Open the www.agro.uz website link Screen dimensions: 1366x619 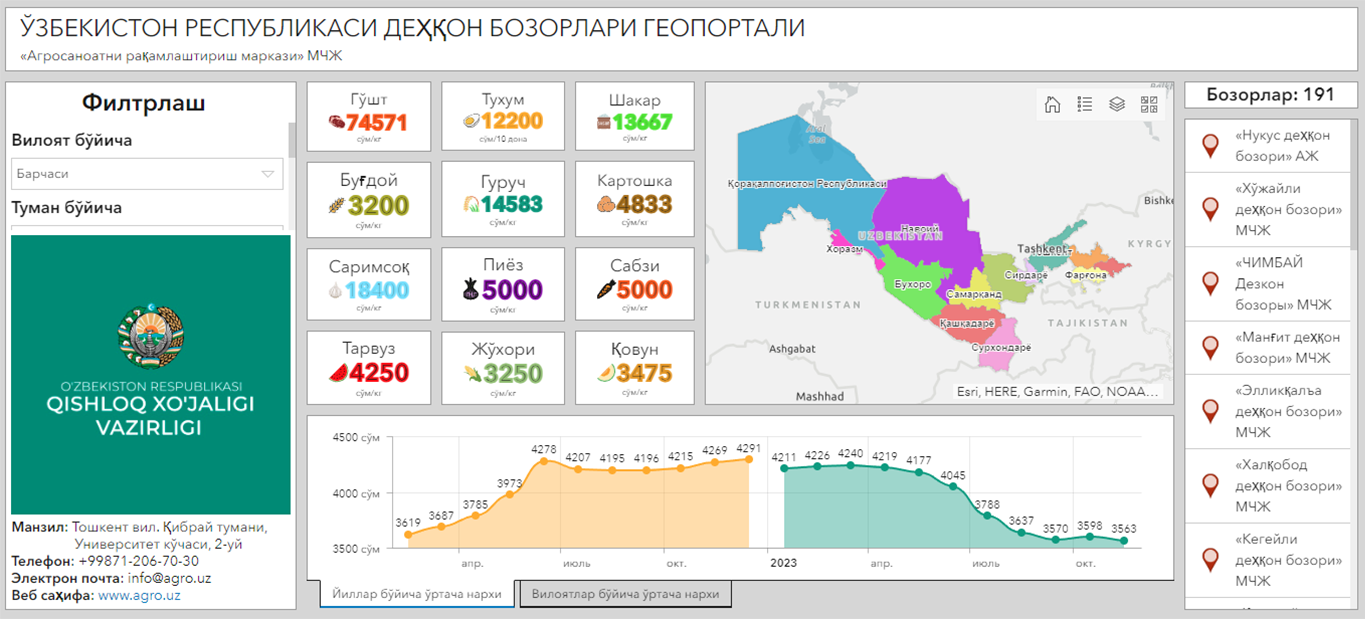coord(139,595)
